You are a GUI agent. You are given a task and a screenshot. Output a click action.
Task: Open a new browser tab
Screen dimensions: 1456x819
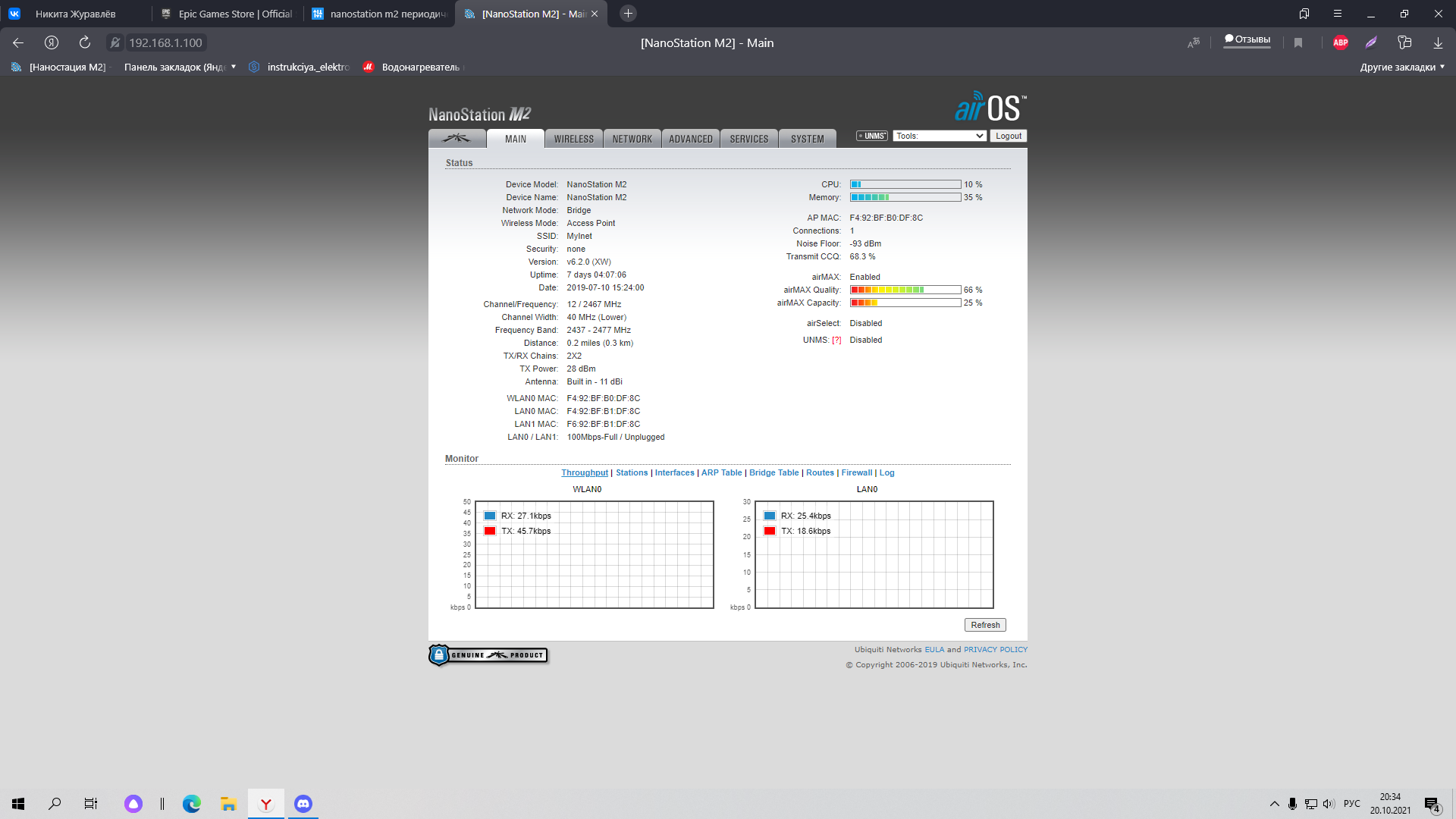(x=628, y=14)
